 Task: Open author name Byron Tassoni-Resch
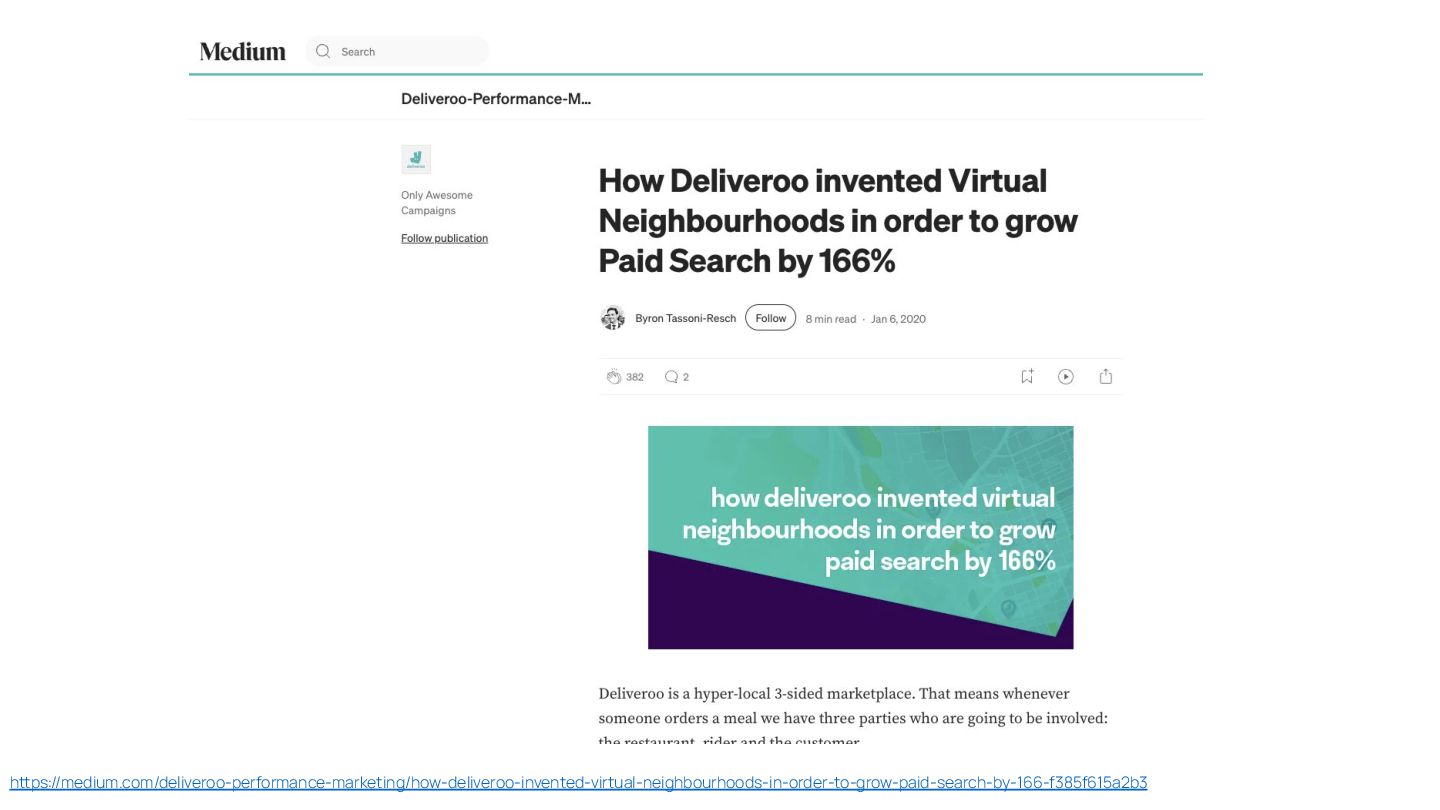(x=685, y=318)
